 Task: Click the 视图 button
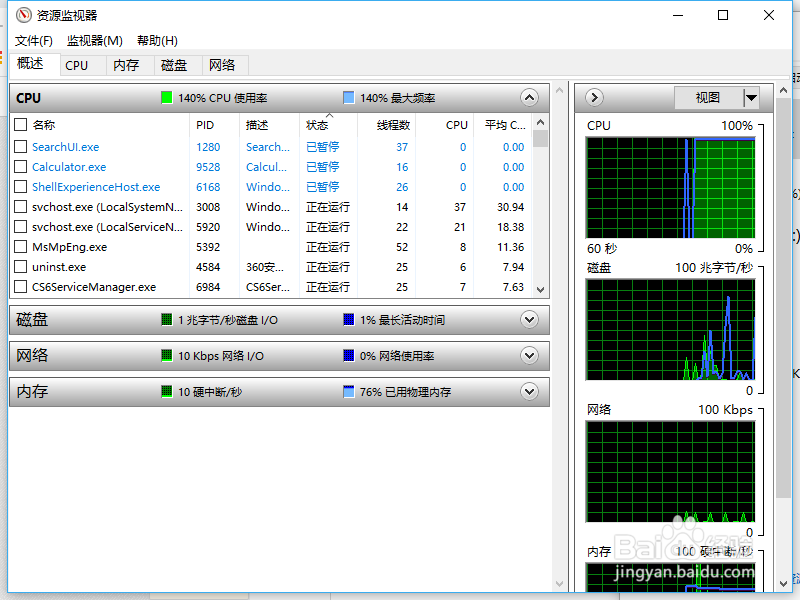[708, 97]
